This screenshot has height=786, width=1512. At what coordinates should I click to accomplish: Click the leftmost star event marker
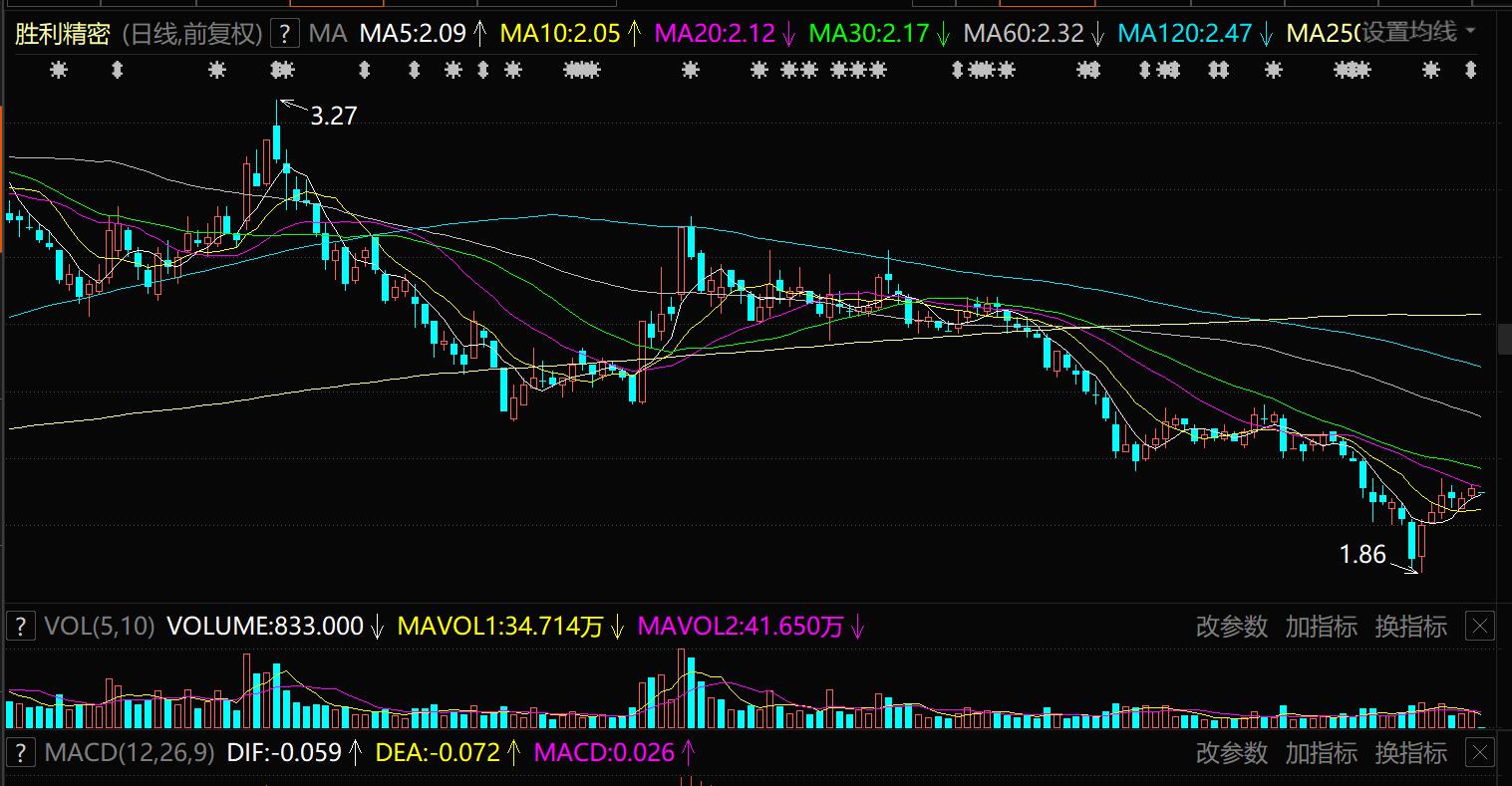pos(59,70)
